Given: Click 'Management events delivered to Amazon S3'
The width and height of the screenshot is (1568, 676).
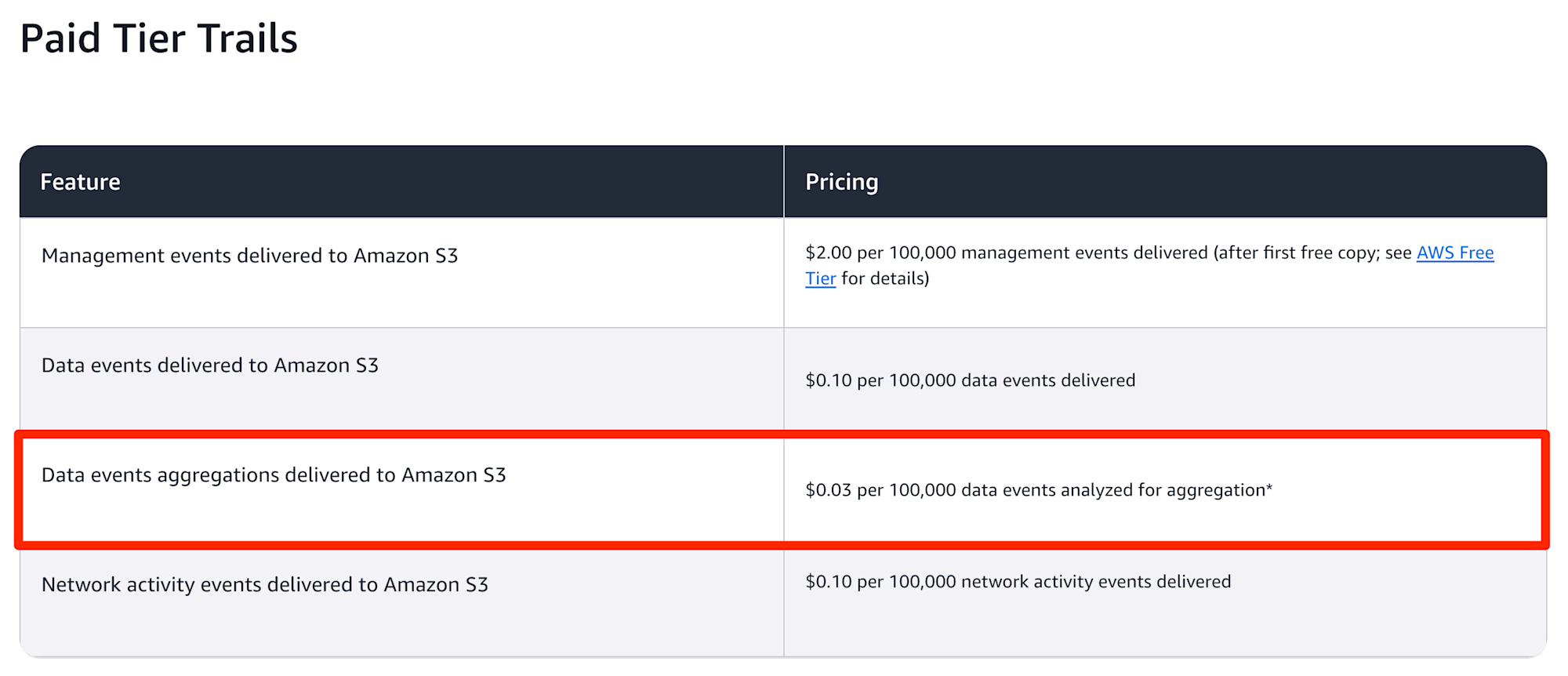Looking at the screenshot, I should pyautogui.click(x=249, y=256).
